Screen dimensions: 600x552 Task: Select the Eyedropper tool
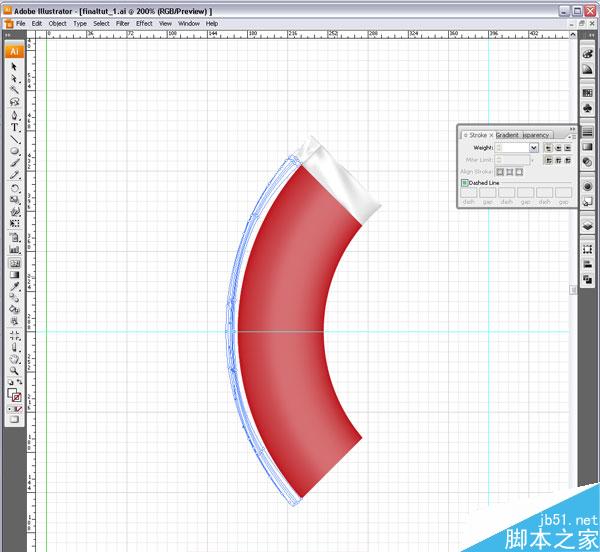click(x=14, y=286)
